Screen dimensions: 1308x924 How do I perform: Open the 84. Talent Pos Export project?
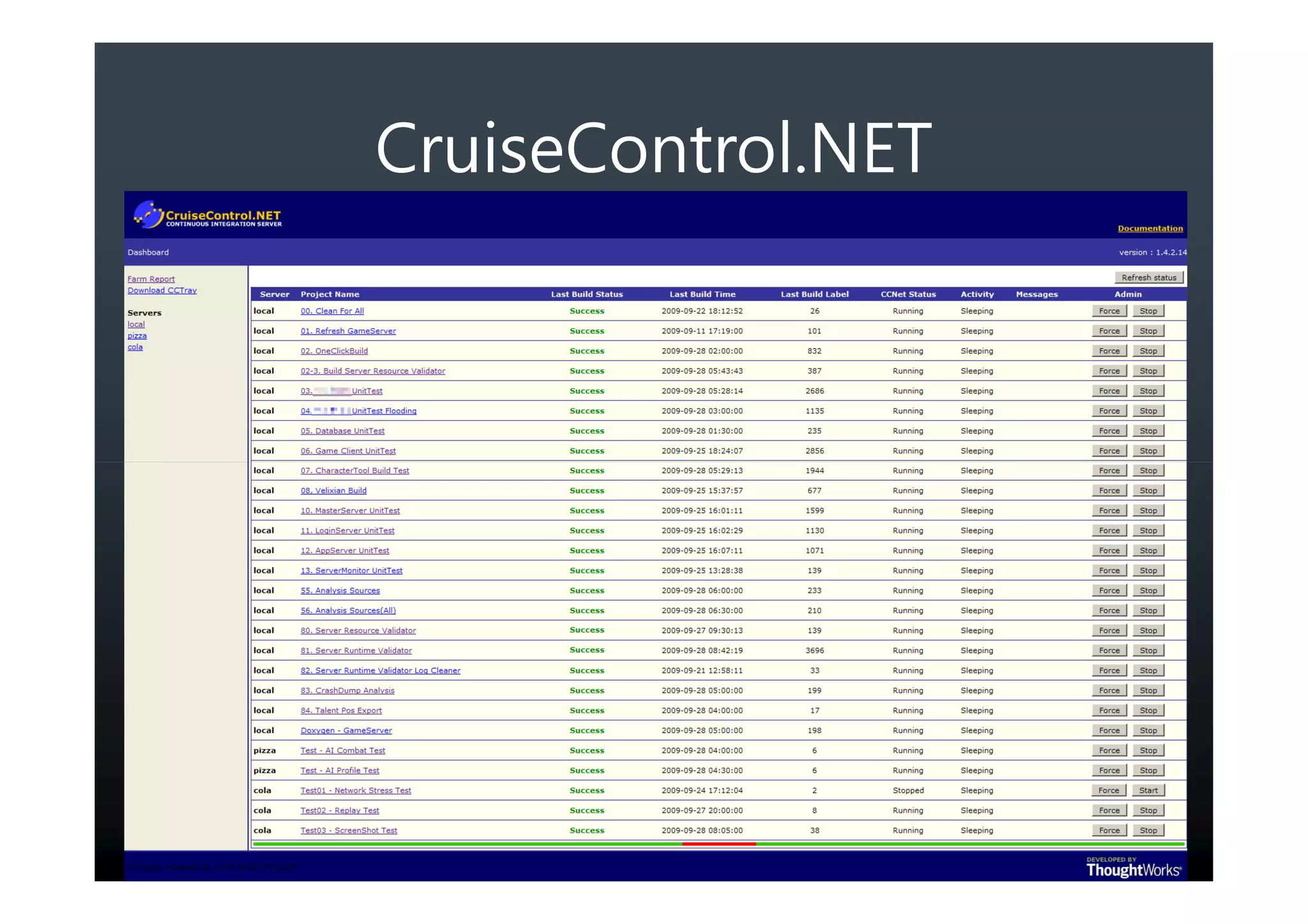click(341, 711)
